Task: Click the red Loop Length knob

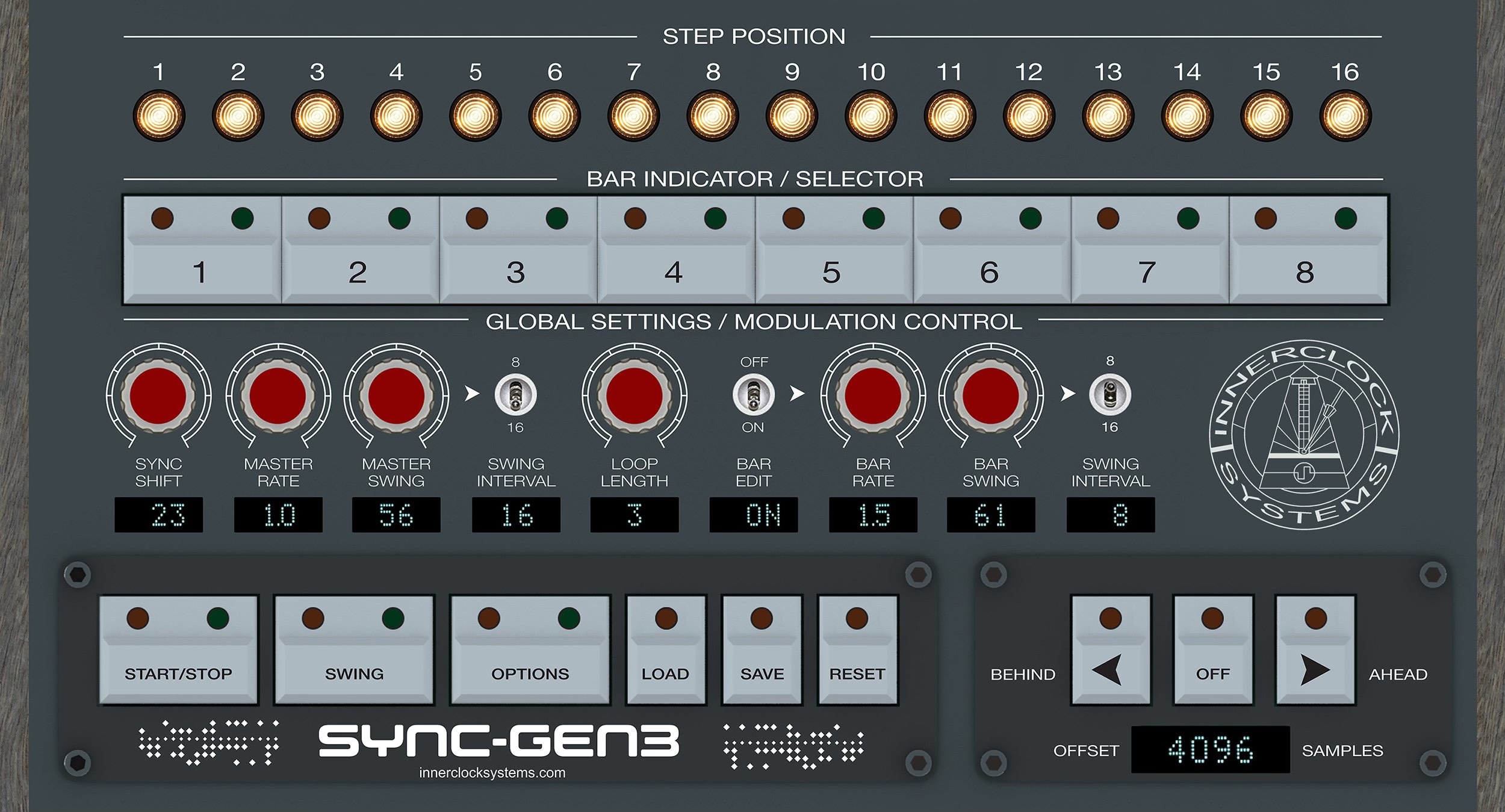Action: [x=634, y=396]
